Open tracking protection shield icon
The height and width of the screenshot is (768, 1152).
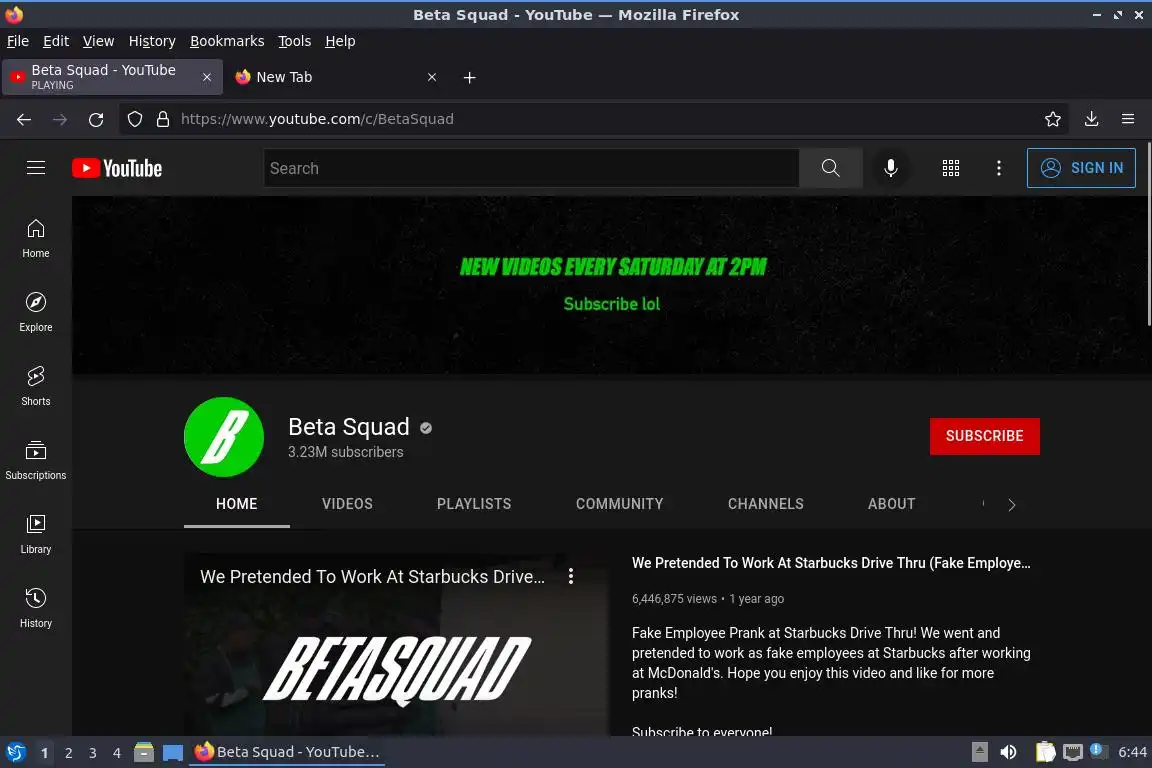pos(134,119)
